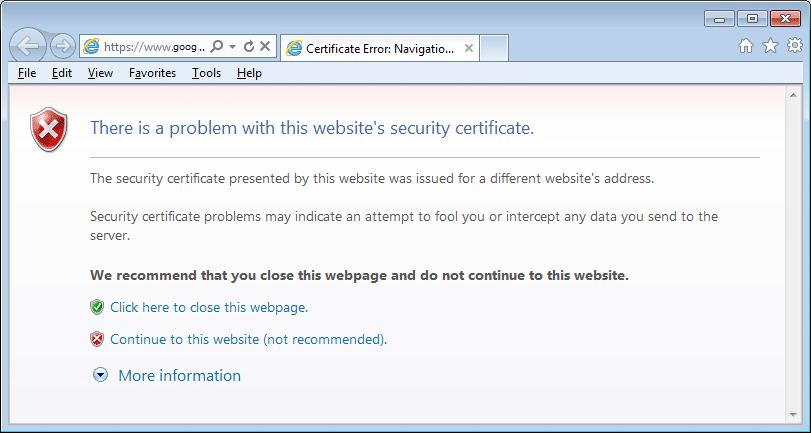Expand the More information arrow icon
Viewport: 811px width, 433px height.
point(100,375)
